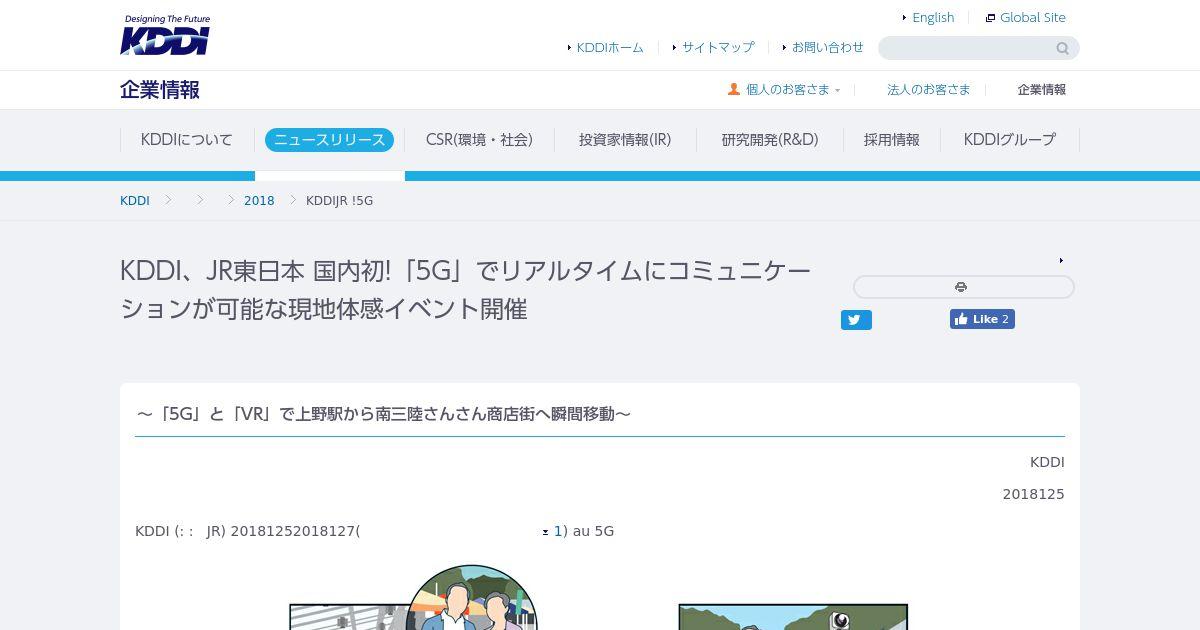The width and height of the screenshot is (1200, 630).
Task: Go to KDDI breadcrumb link
Action: pyautogui.click(x=135, y=200)
